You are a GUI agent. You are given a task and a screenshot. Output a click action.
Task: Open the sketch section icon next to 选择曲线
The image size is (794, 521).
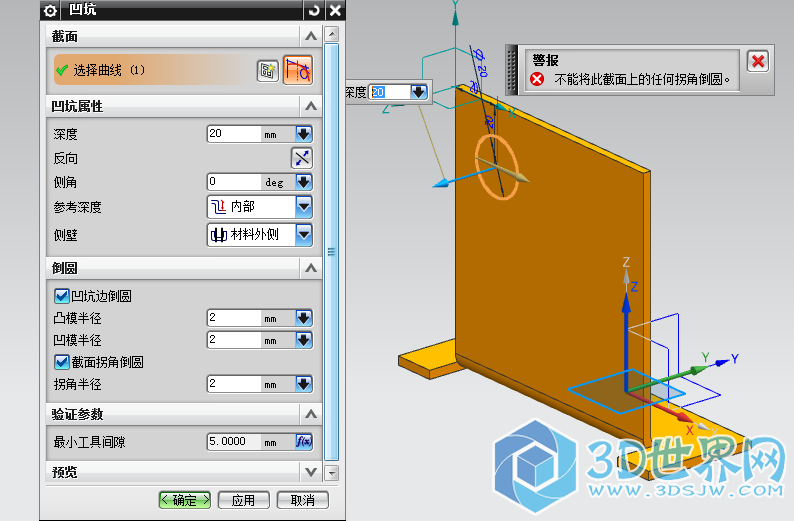(267, 70)
